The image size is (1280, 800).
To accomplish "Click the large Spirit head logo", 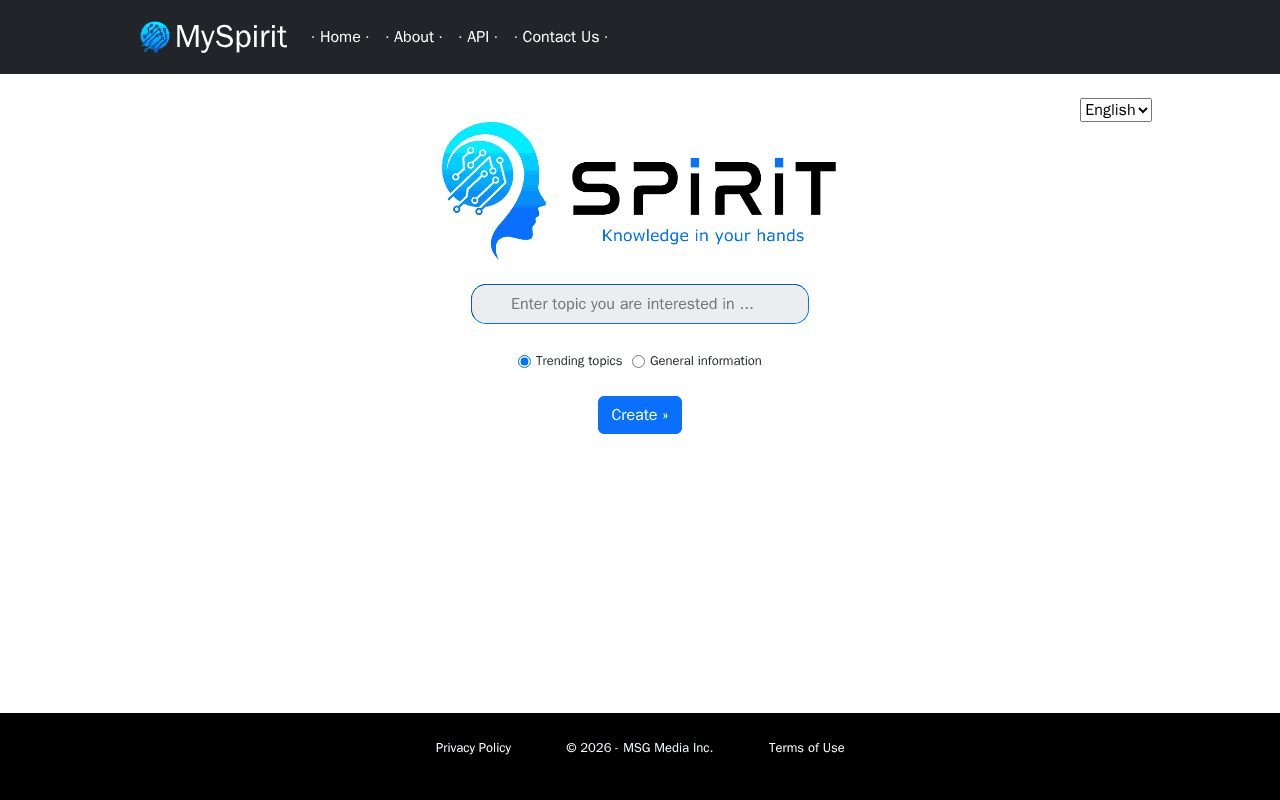I will [x=494, y=190].
